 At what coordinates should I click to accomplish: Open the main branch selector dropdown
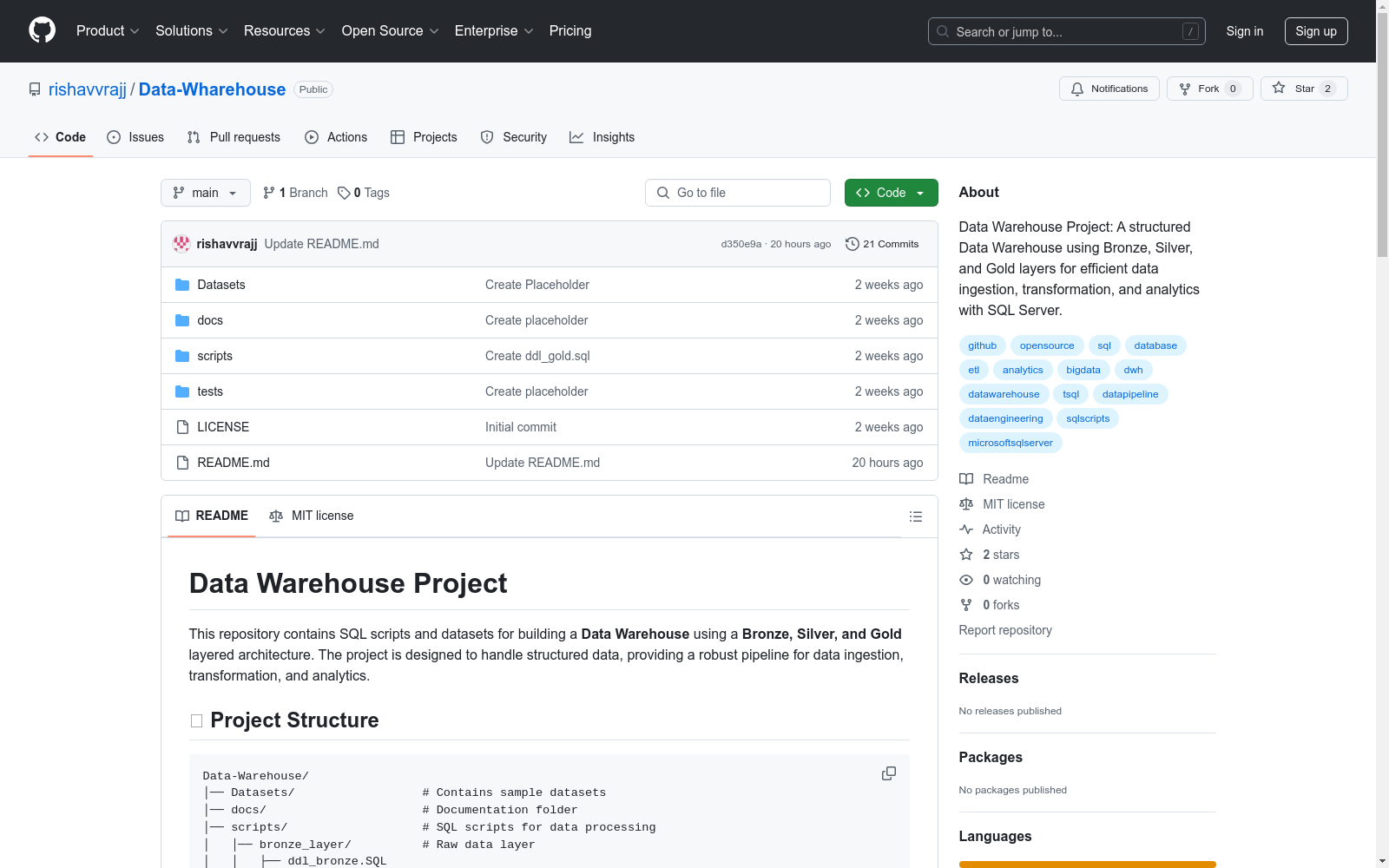click(x=206, y=193)
